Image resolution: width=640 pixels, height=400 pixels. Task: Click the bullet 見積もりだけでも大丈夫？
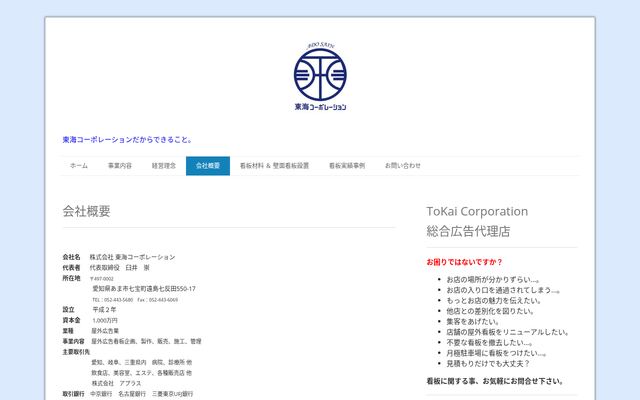pos(488,364)
